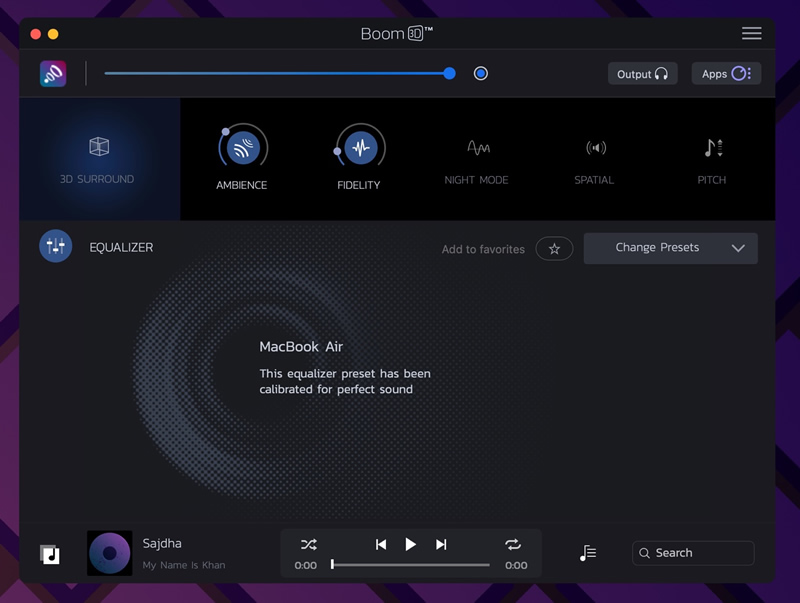Adjust the Fidelity intensity dial knob
This screenshot has width=800, height=603.
click(337, 151)
